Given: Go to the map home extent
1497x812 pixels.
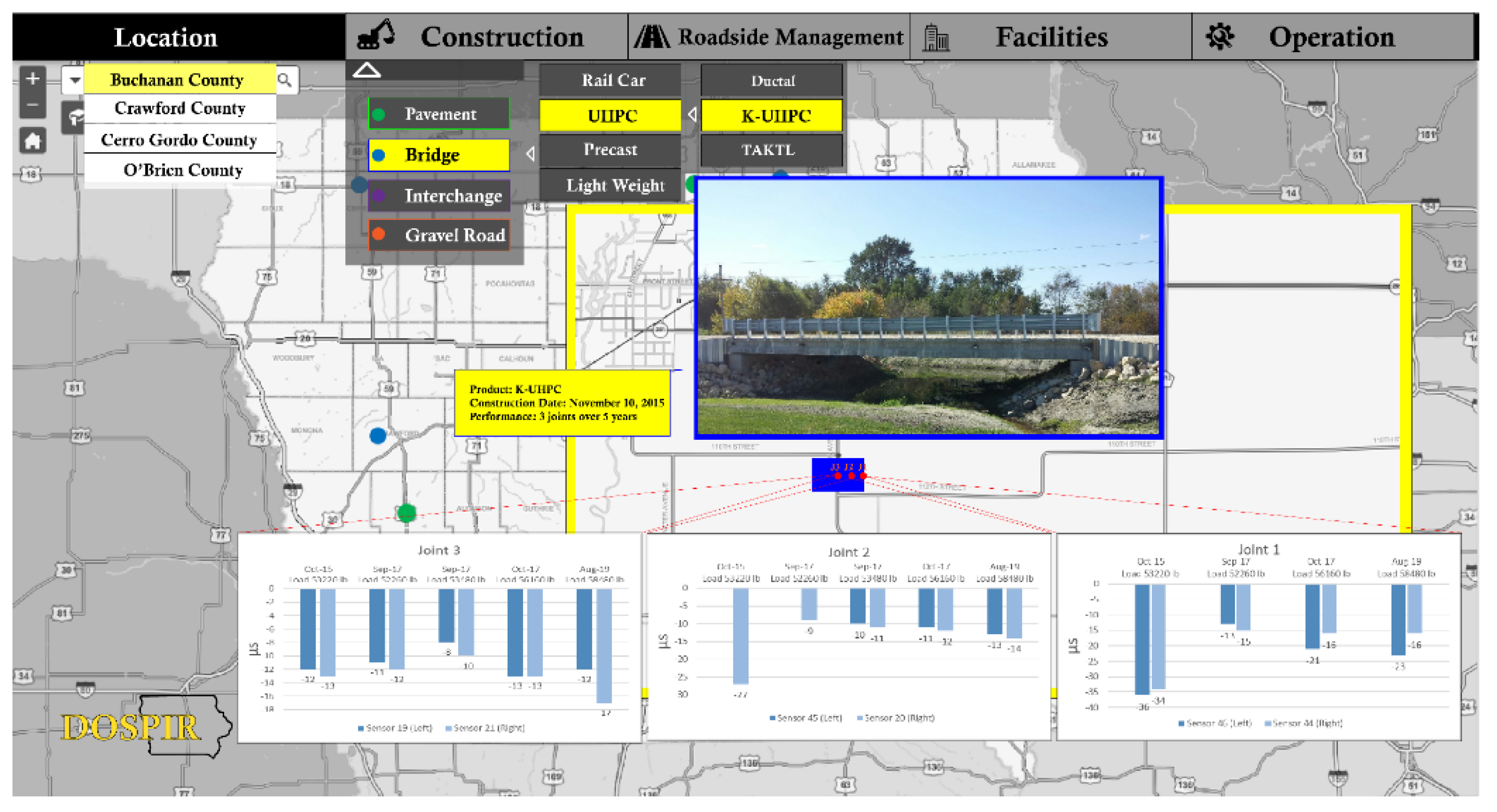Looking at the screenshot, I should [33, 140].
